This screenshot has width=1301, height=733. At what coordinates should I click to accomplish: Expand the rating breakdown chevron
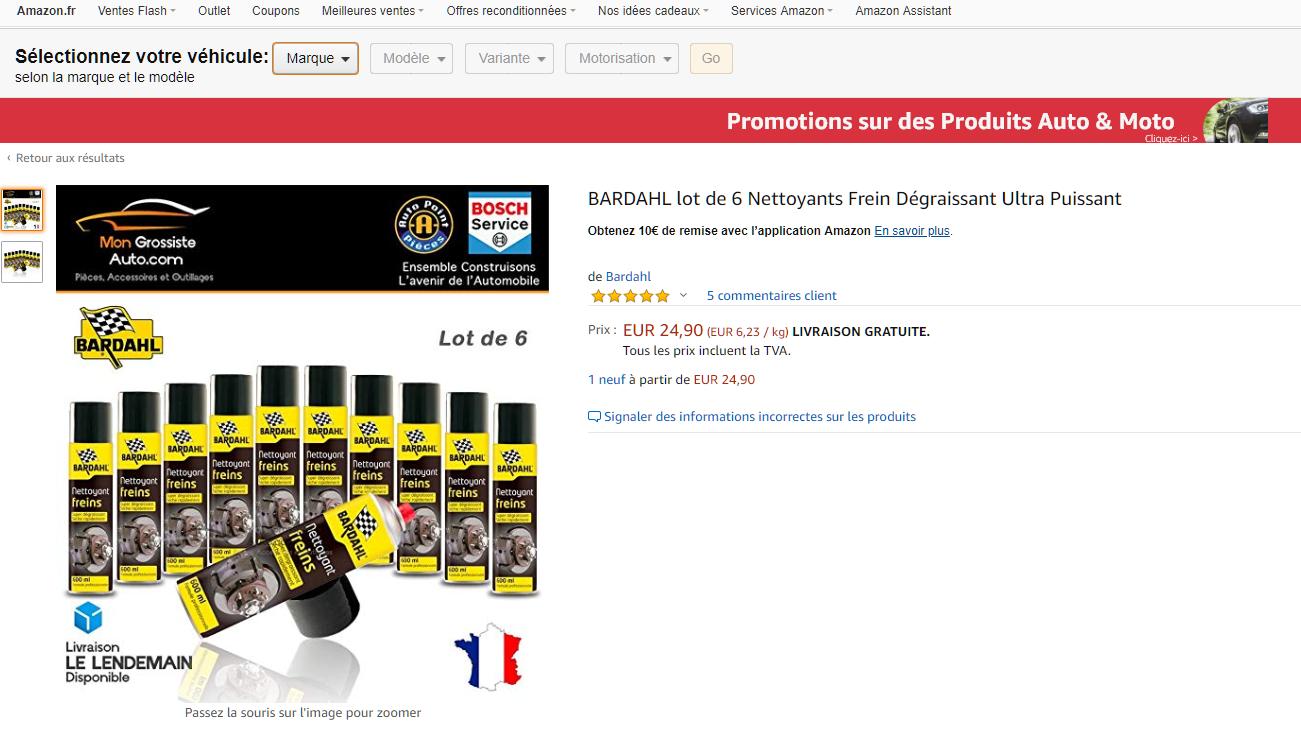[684, 296]
